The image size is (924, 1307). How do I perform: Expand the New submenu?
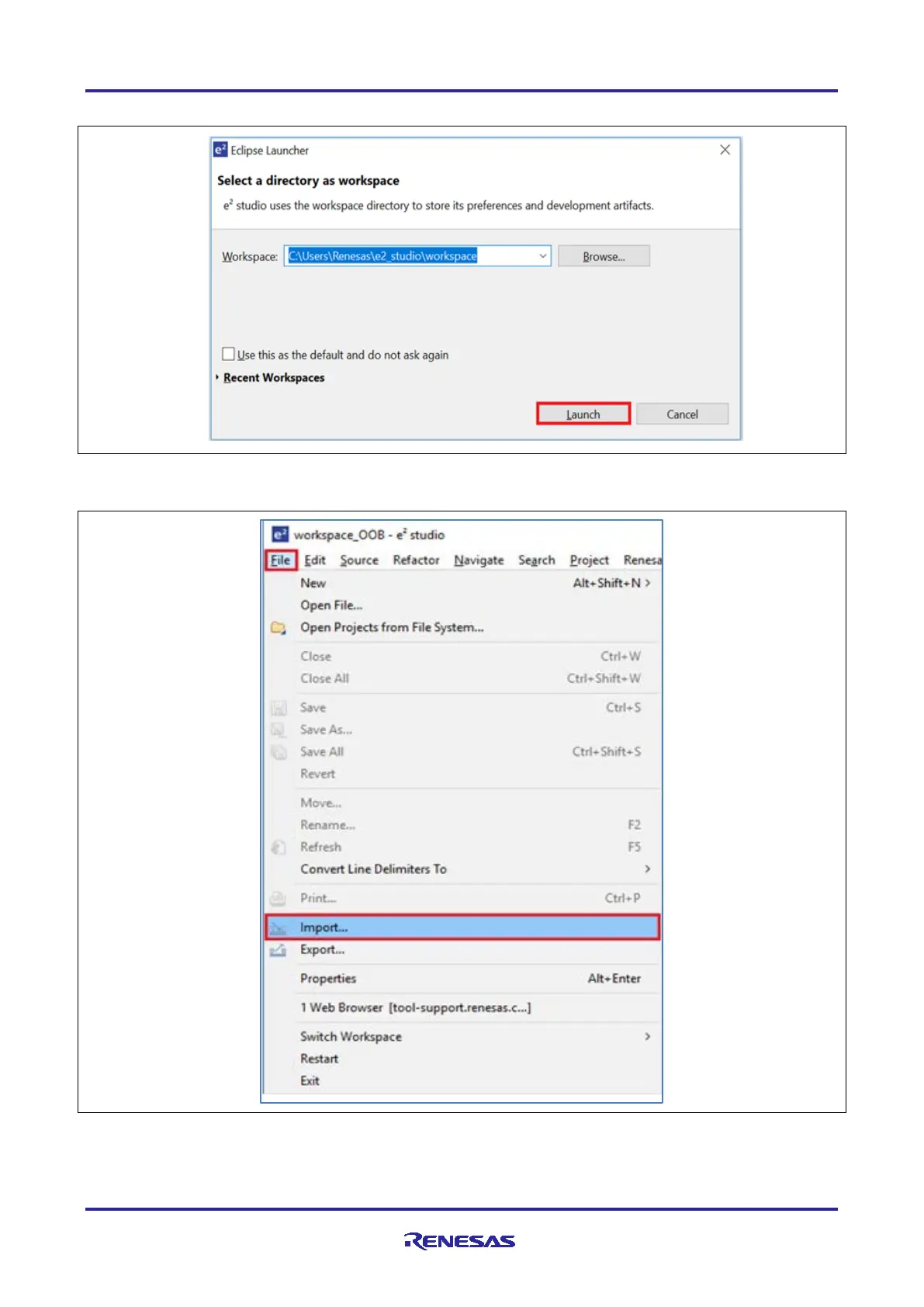click(462, 583)
